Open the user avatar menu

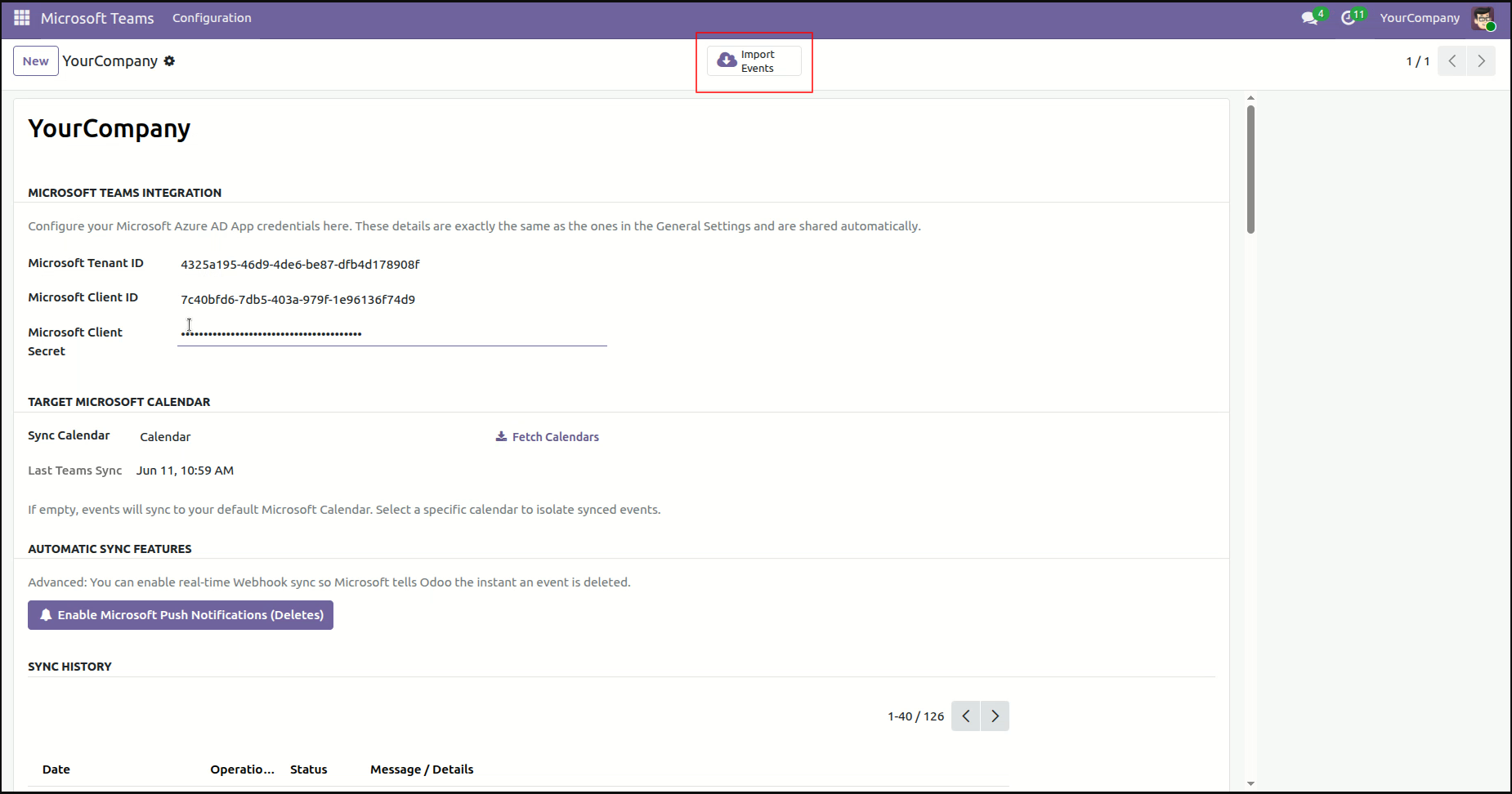(1483, 18)
